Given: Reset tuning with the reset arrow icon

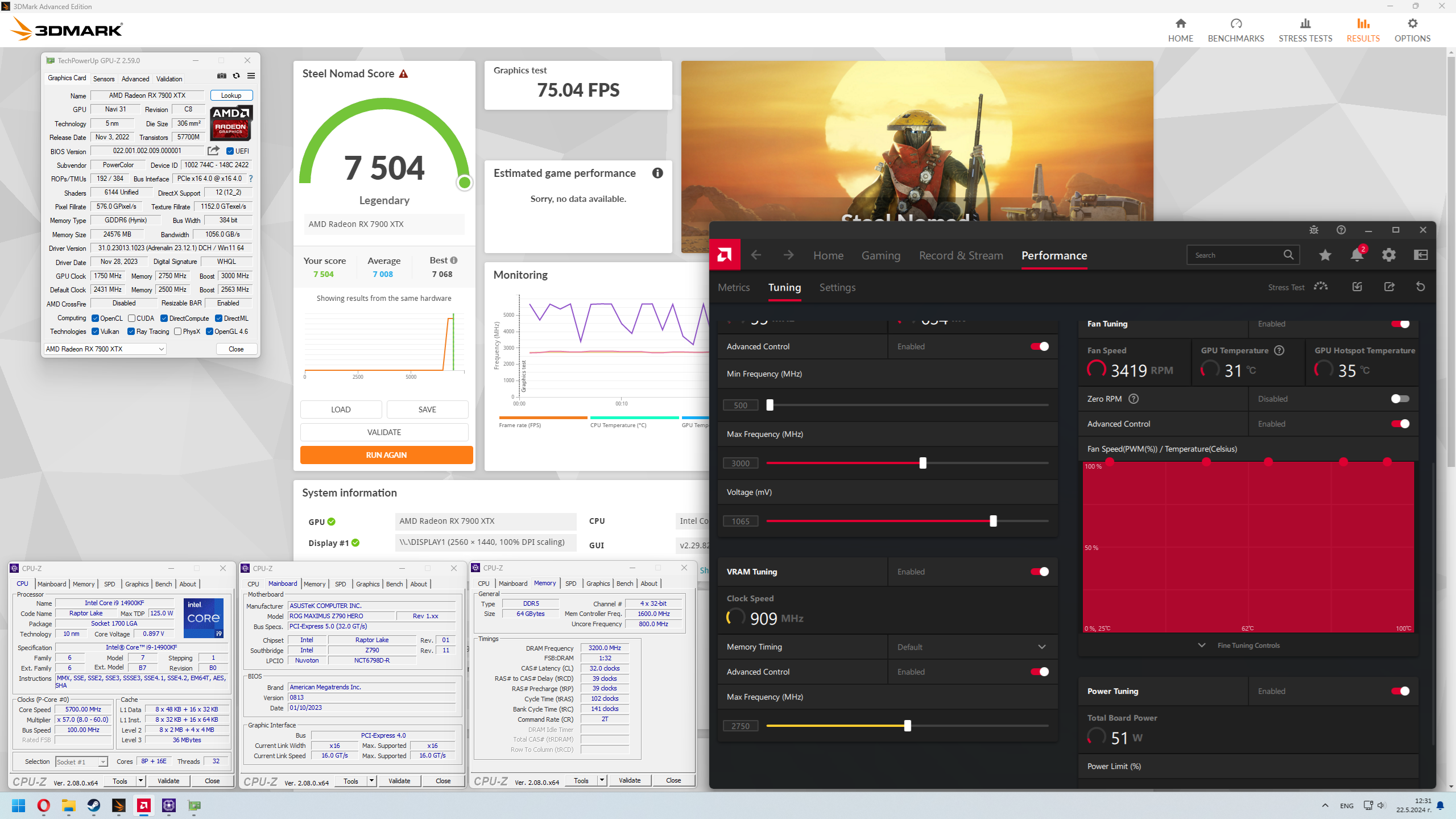Looking at the screenshot, I should coord(1420,287).
